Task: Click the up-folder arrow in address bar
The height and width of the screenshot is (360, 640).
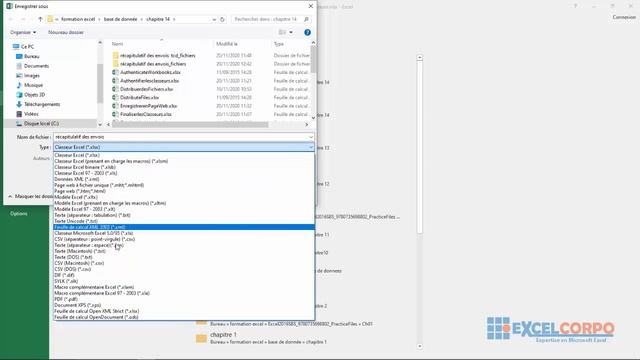Action: pyautogui.click(x=40, y=19)
